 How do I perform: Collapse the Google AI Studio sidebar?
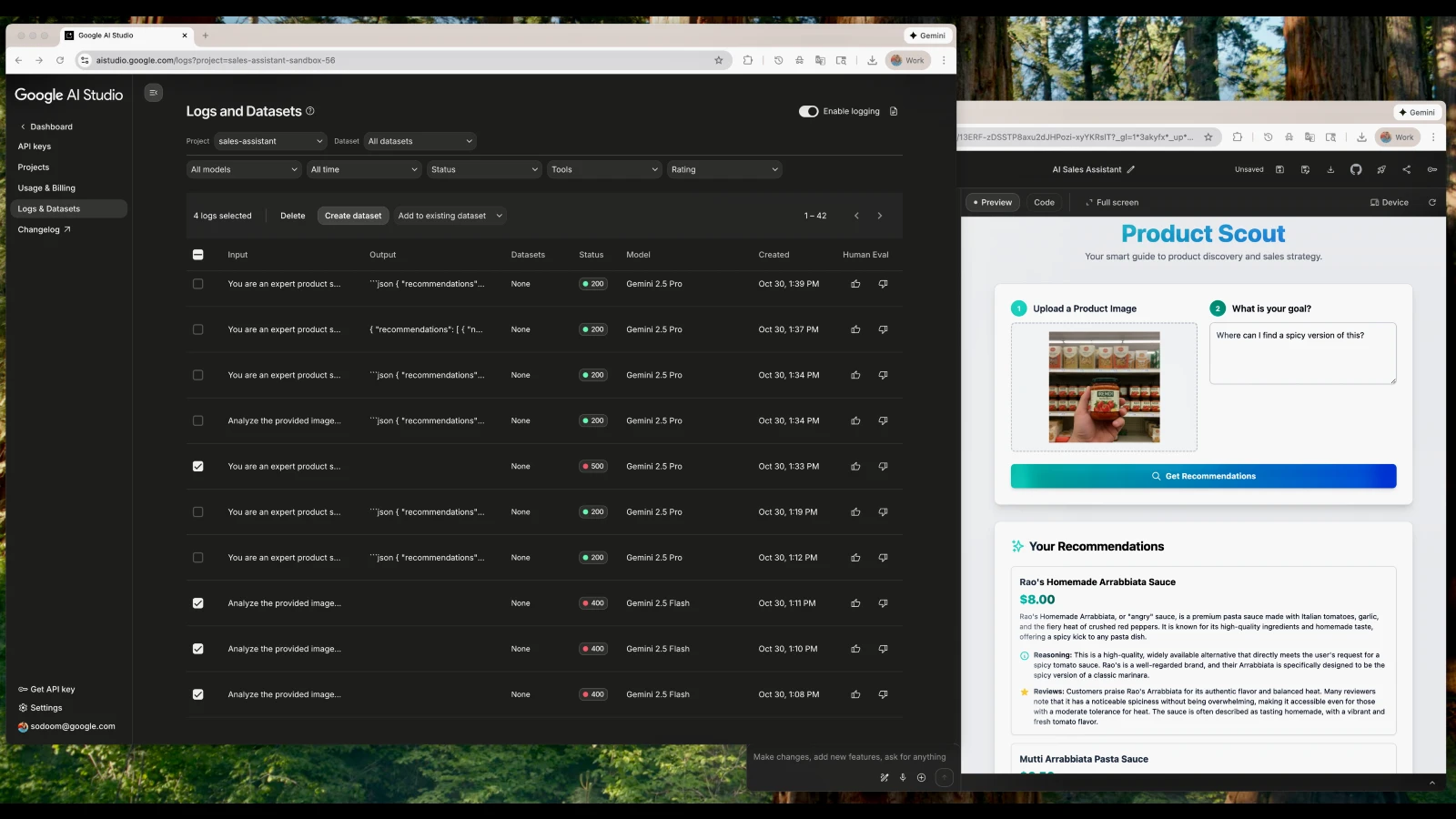click(154, 92)
